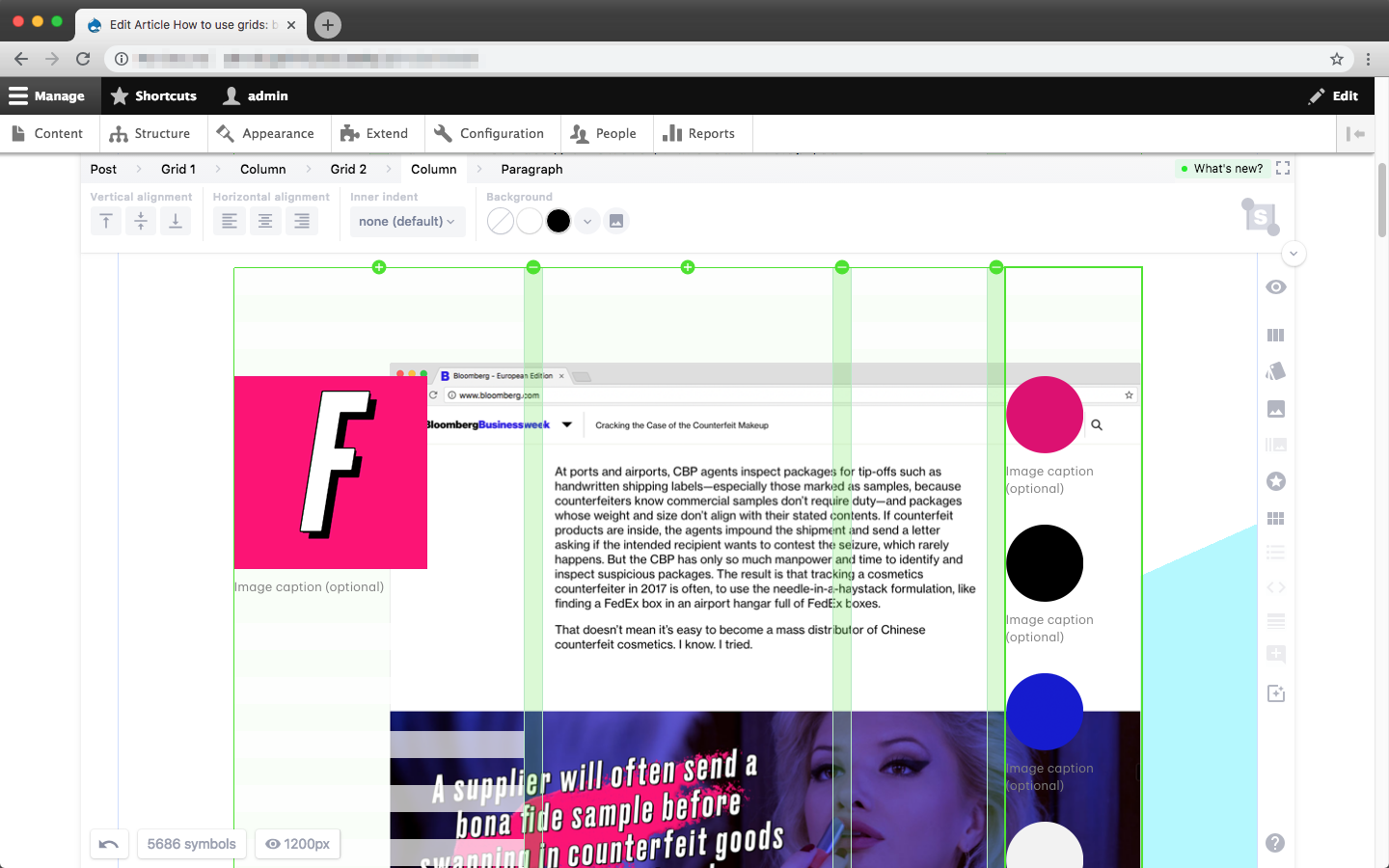1389x868 pixels.
Task: Go to Paragraph breadcrumb
Action: [x=531, y=169]
